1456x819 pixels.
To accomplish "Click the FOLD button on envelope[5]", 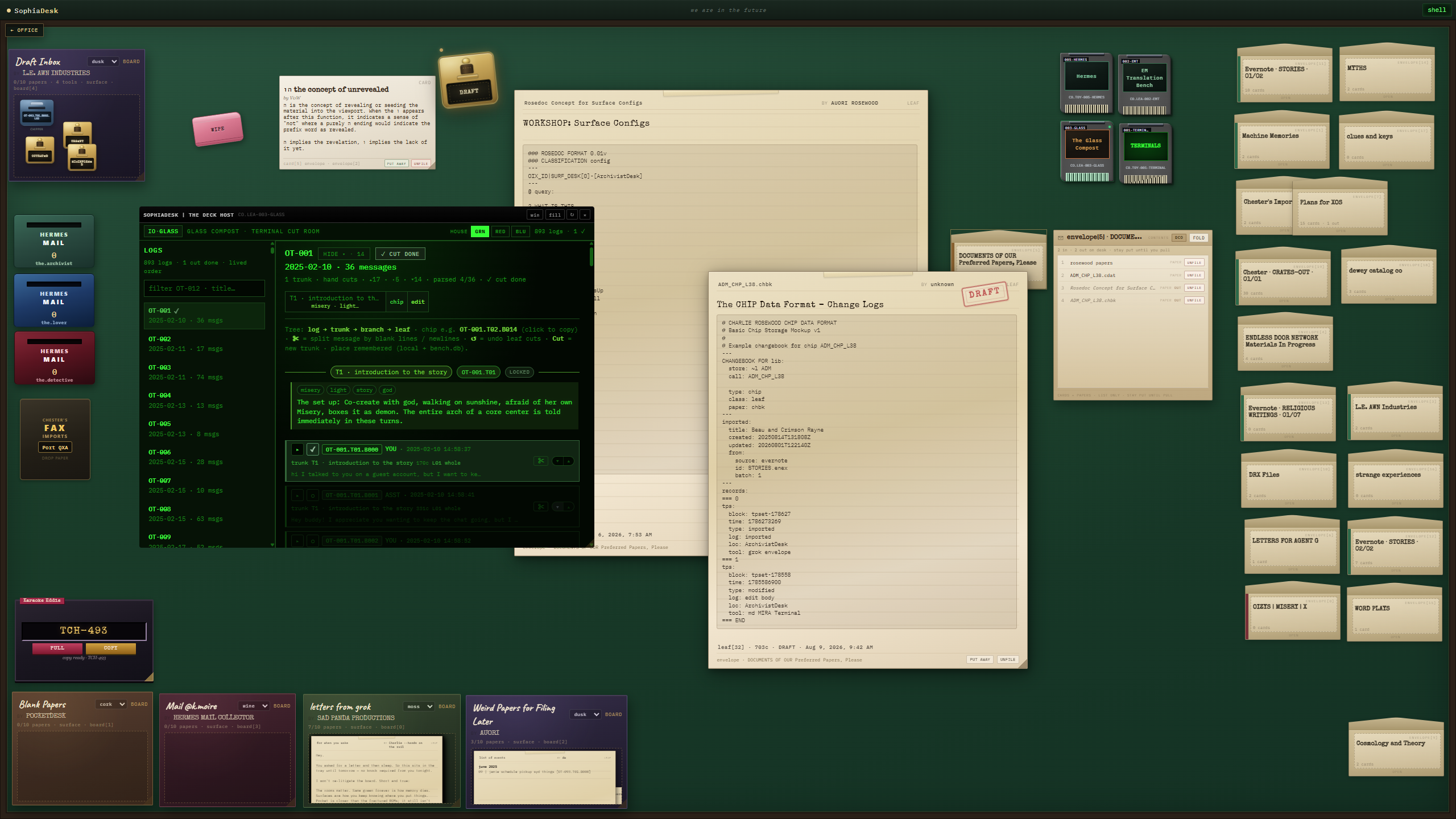I will [x=1199, y=238].
